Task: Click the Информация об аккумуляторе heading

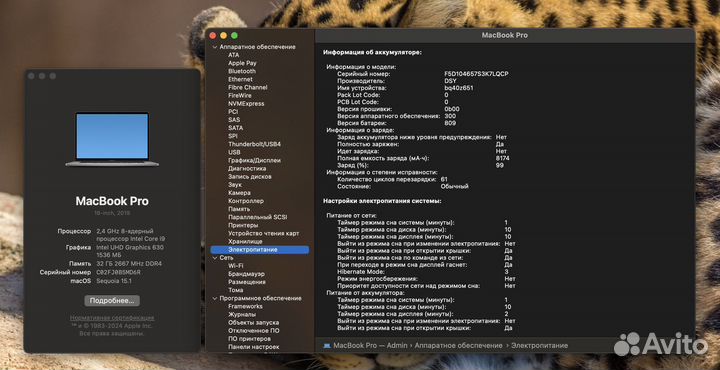Action: (372, 53)
